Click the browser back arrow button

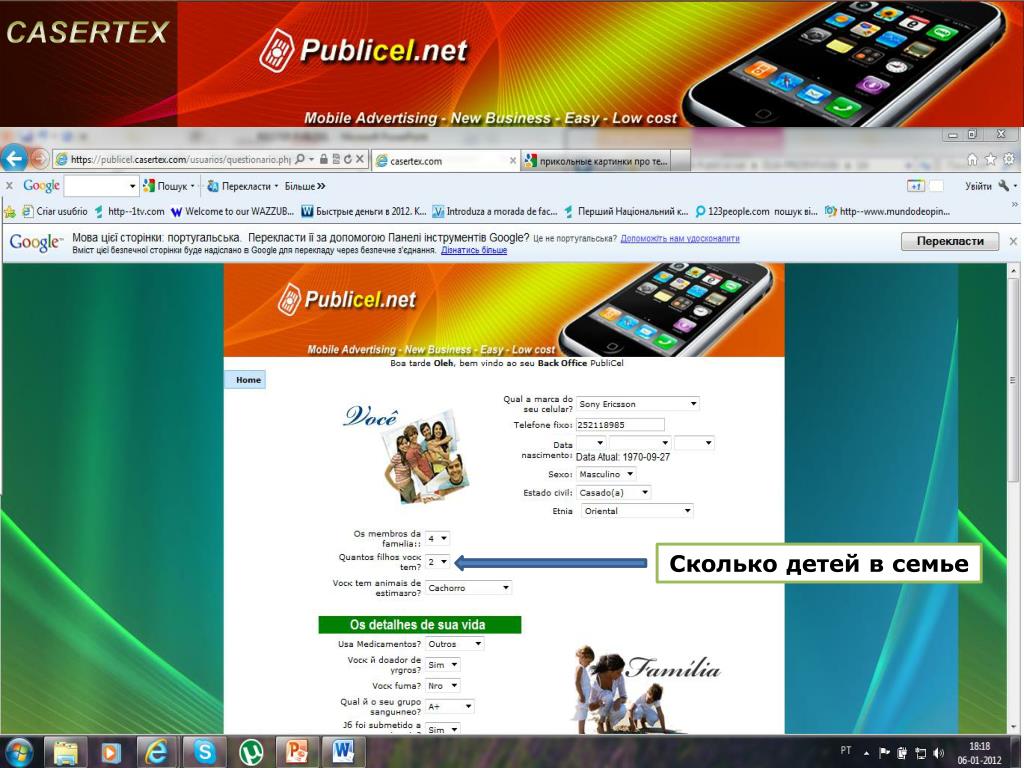(14, 159)
